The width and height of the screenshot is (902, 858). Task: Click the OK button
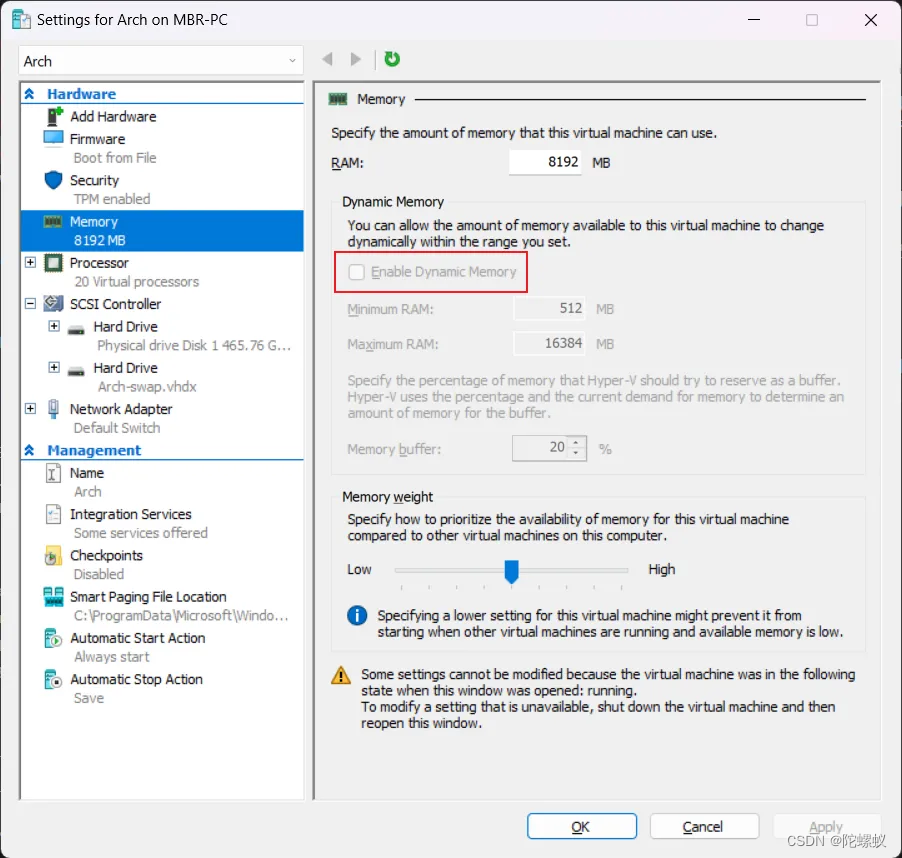582,826
